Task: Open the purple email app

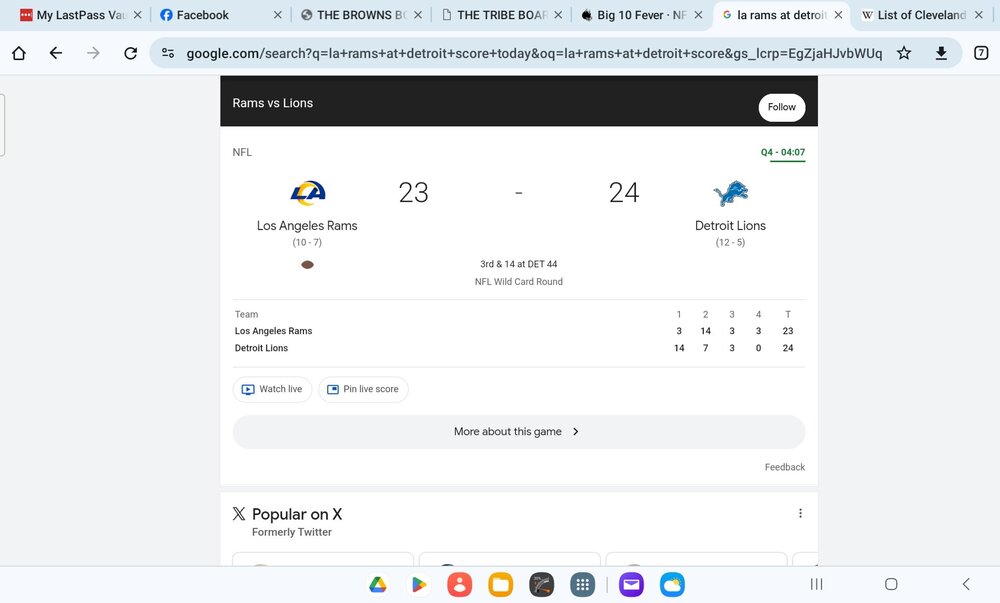Action: (x=631, y=584)
